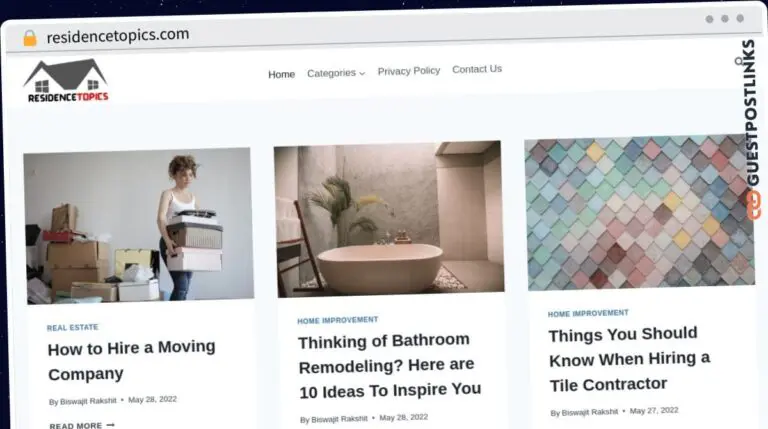
Task: Click author Biswajit Rakshit on Tile Contractor post
Action: (x=589, y=412)
